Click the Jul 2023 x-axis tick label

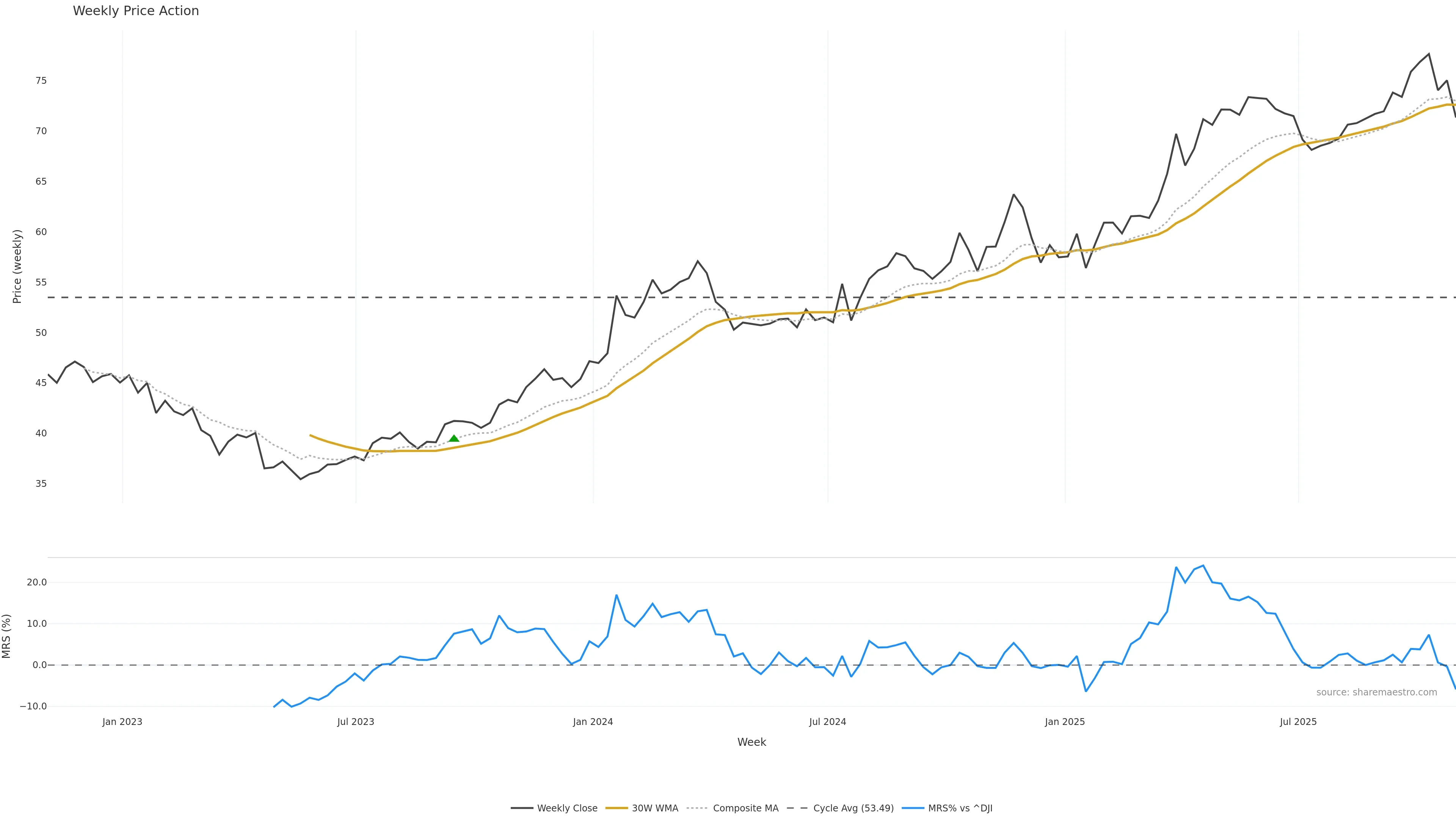point(356,722)
